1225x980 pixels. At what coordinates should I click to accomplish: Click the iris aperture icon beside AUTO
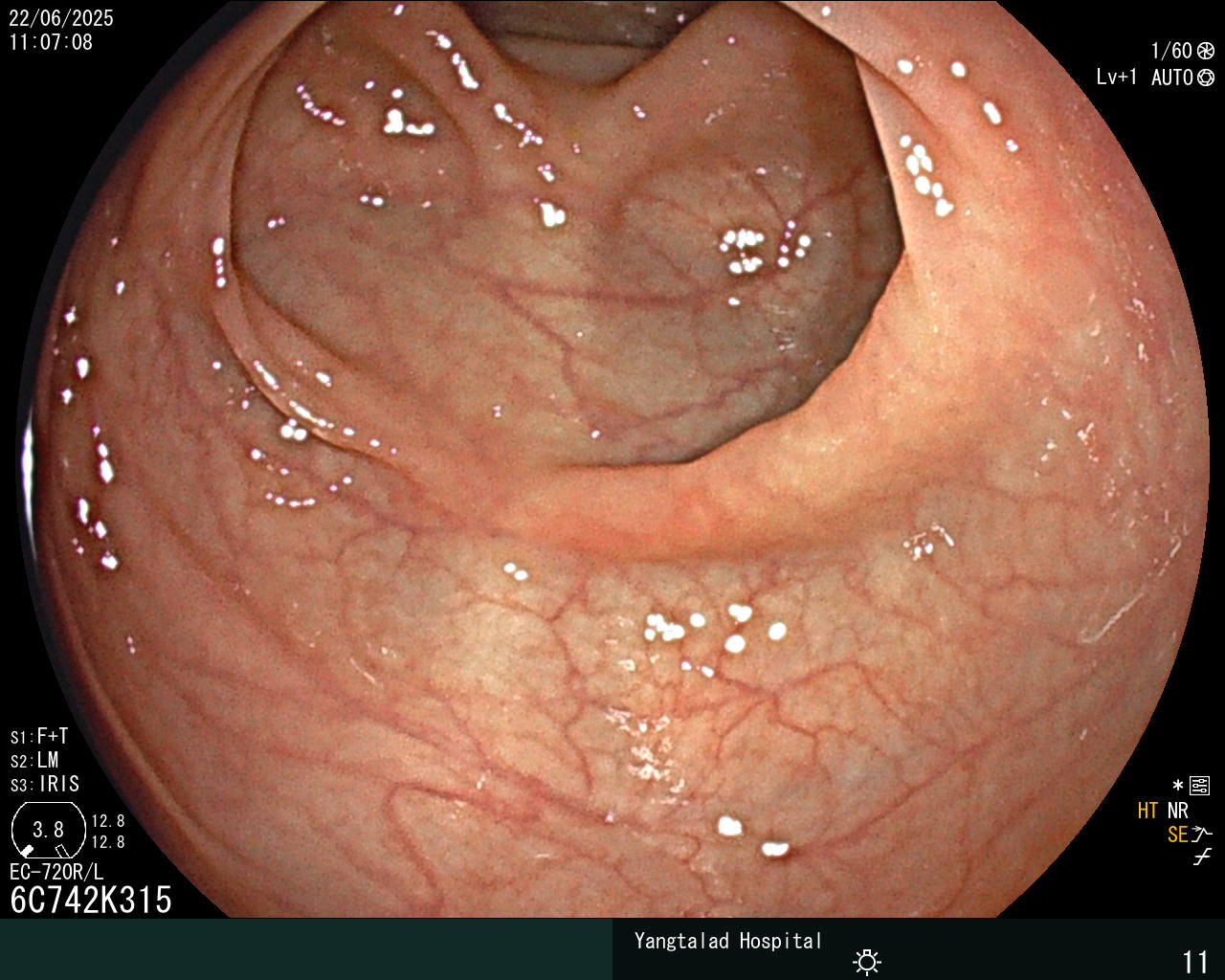(1206, 78)
